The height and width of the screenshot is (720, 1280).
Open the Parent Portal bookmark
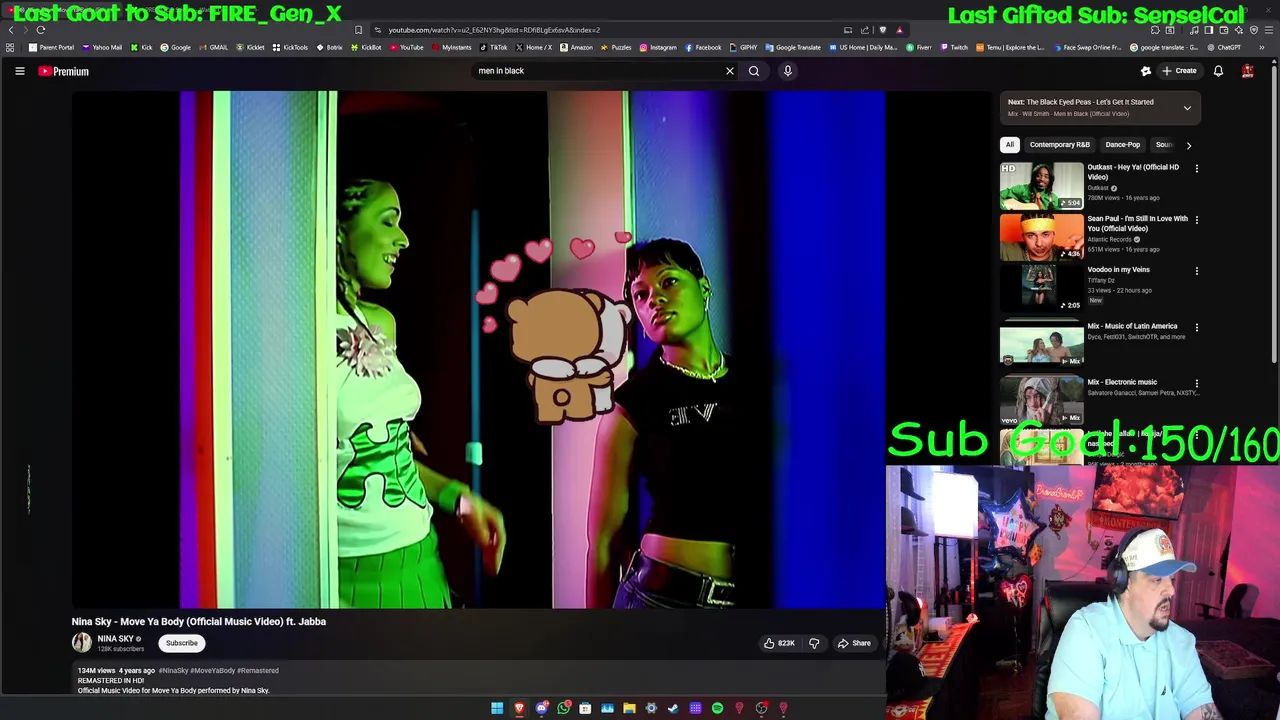52,47
